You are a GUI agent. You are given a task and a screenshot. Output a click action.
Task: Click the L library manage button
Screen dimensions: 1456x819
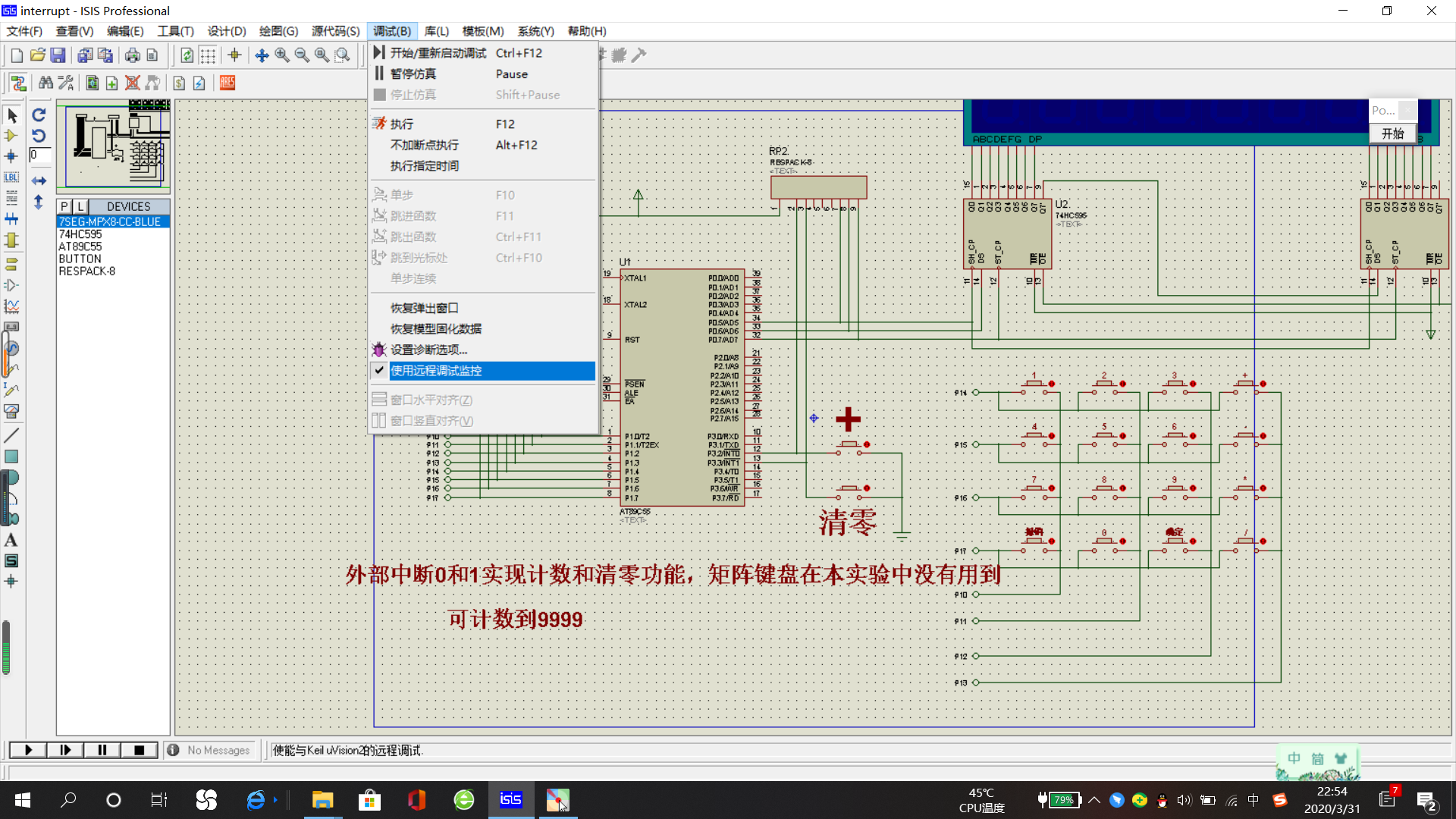pyautogui.click(x=80, y=206)
